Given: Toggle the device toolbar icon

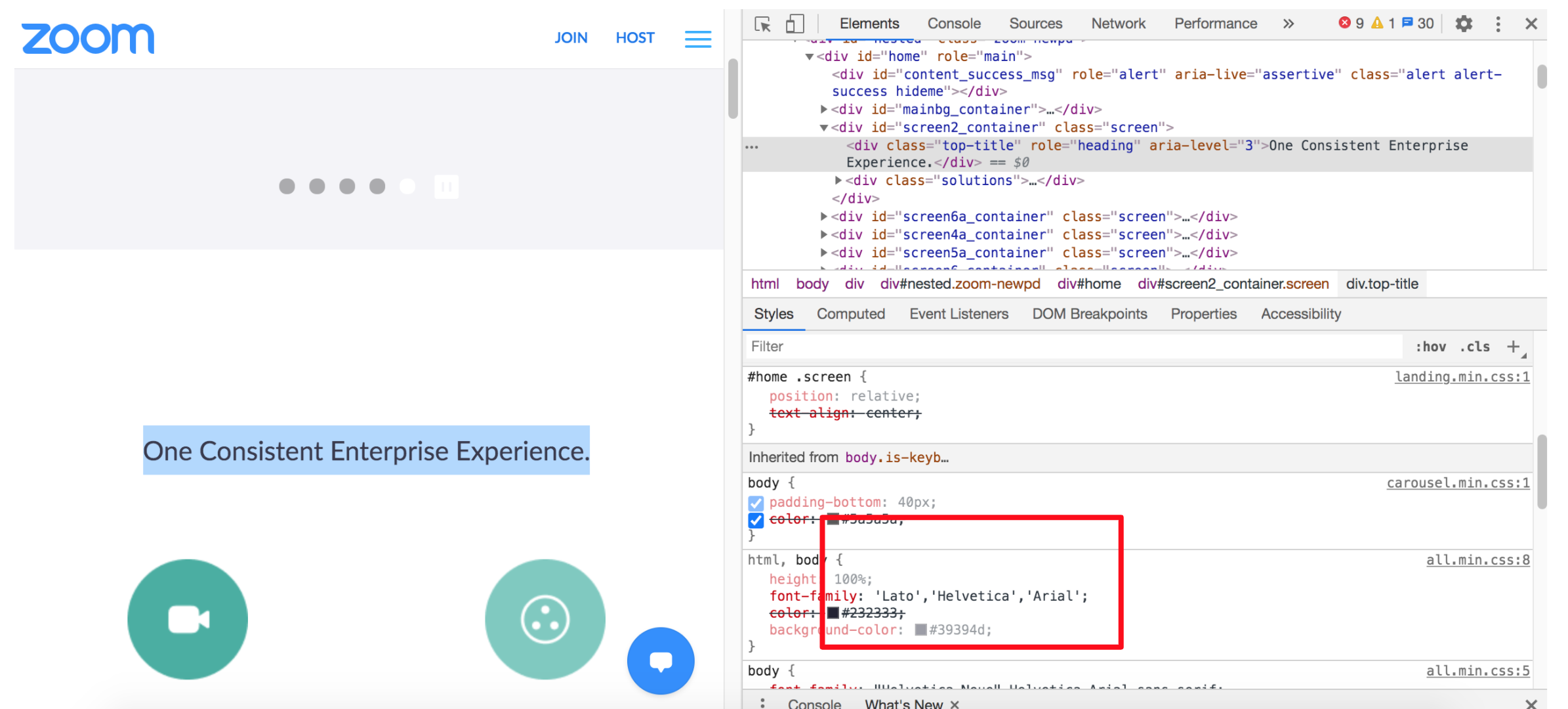Looking at the screenshot, I should point(794,24).
